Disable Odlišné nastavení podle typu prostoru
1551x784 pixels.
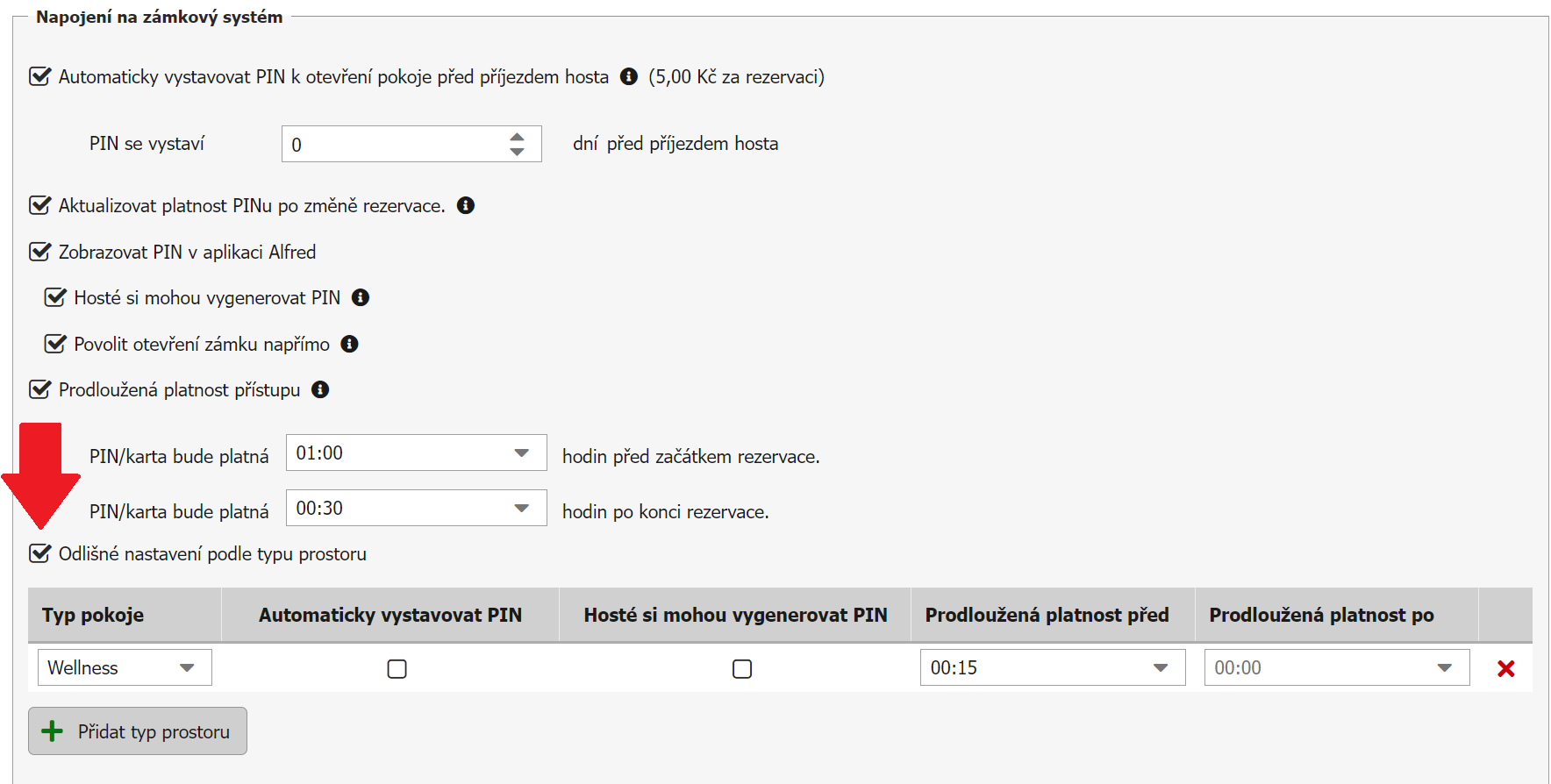[40, 553]
